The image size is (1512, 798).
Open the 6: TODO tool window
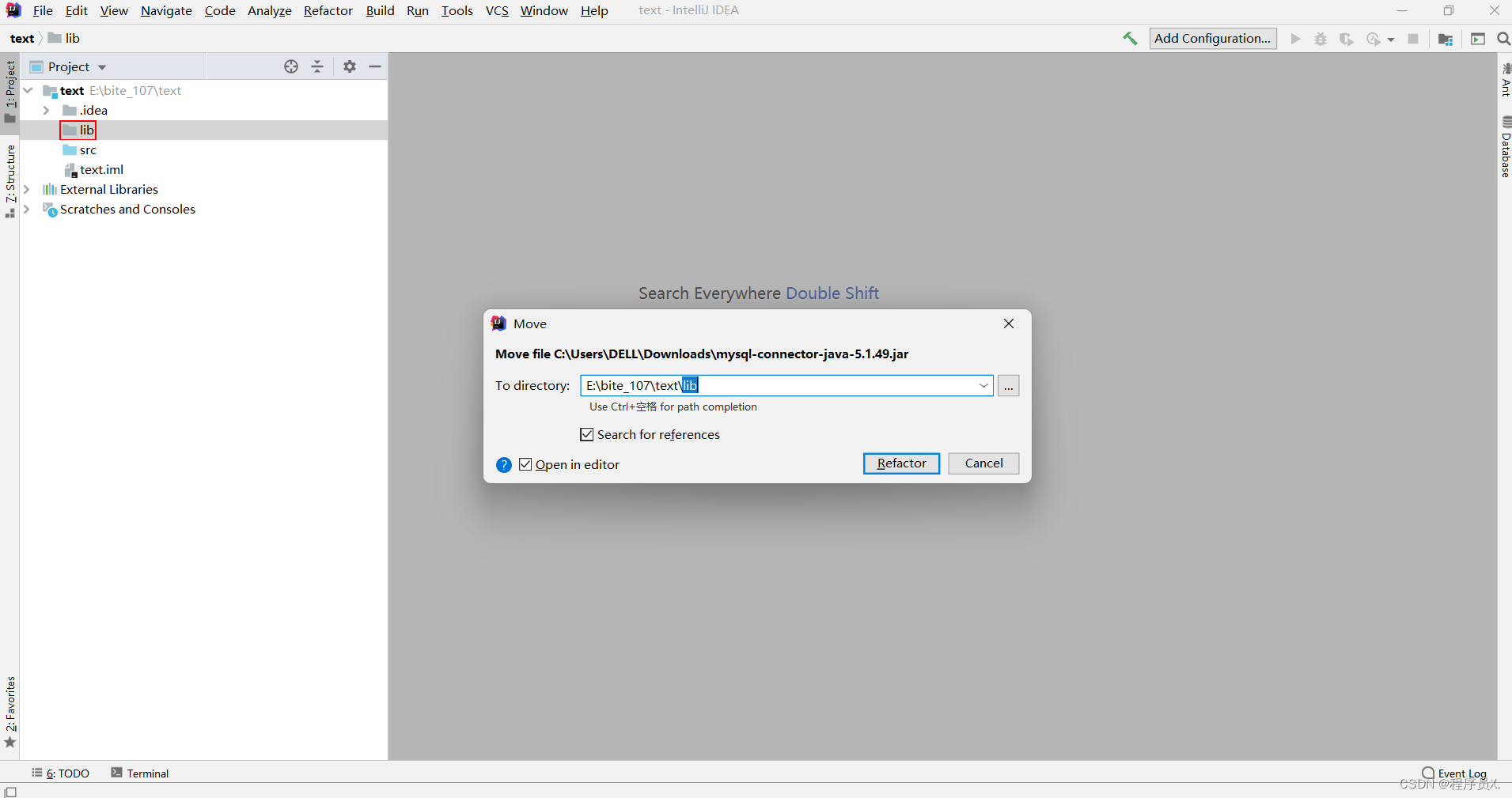click(61, 773)
